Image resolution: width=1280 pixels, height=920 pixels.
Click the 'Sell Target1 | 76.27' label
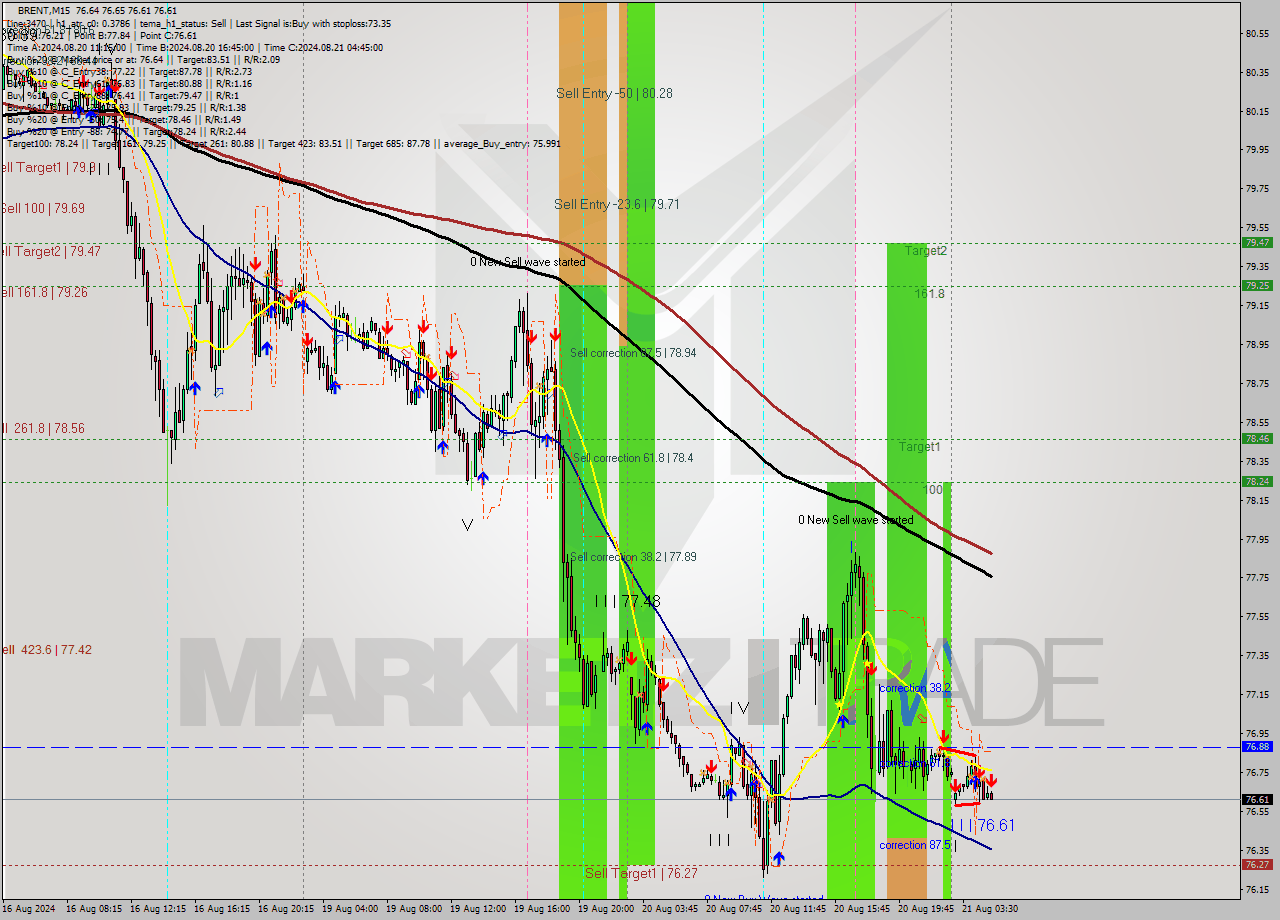click(x=641, y=873)
